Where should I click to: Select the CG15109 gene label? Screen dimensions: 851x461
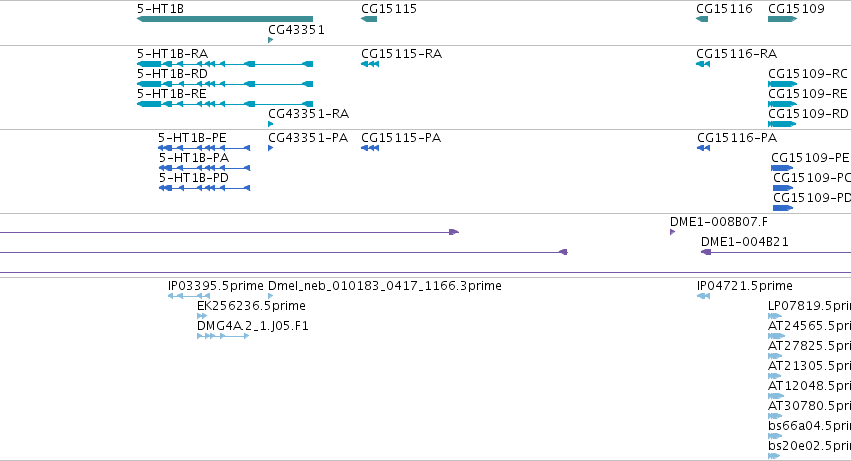796,9
